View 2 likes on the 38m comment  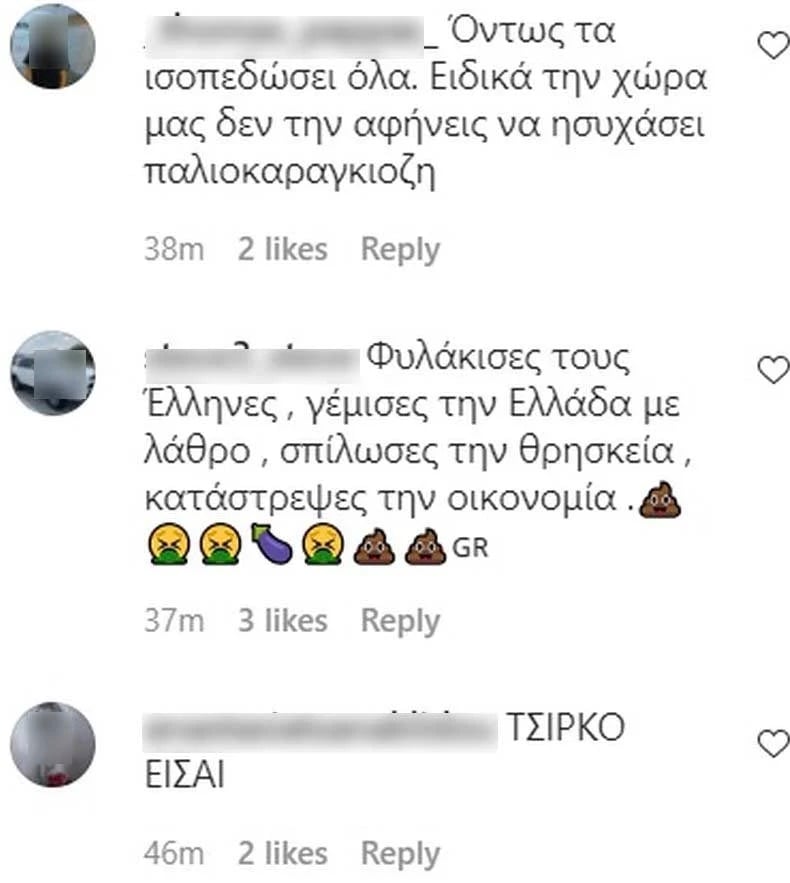coord(283,249)
